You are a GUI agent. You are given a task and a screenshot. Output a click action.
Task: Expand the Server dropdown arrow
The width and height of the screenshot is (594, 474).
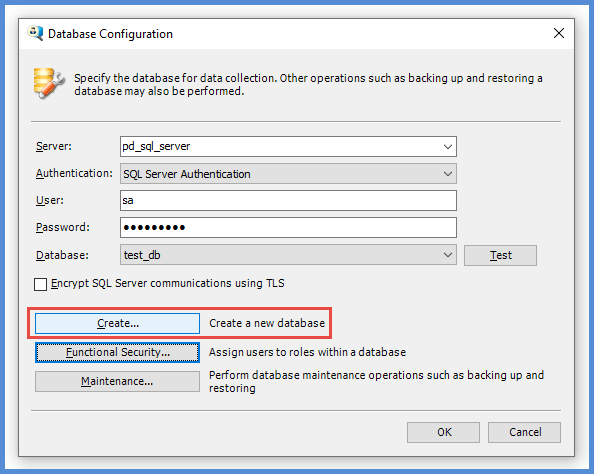point(447,147)
